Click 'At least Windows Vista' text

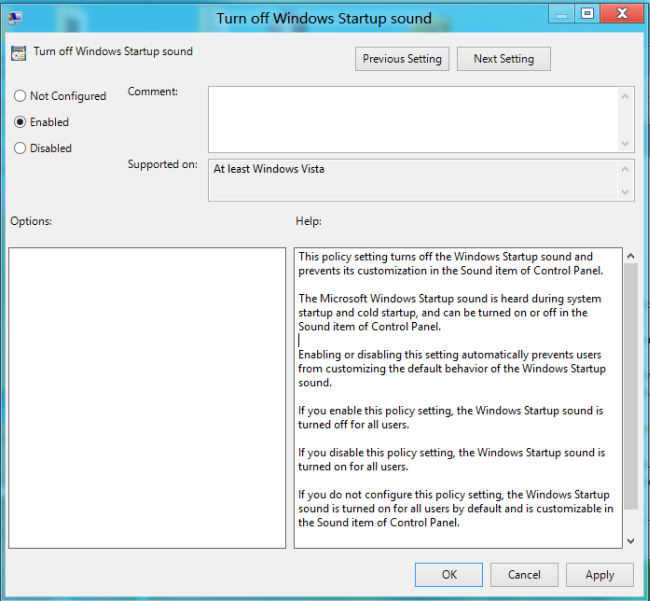point(269,169)
